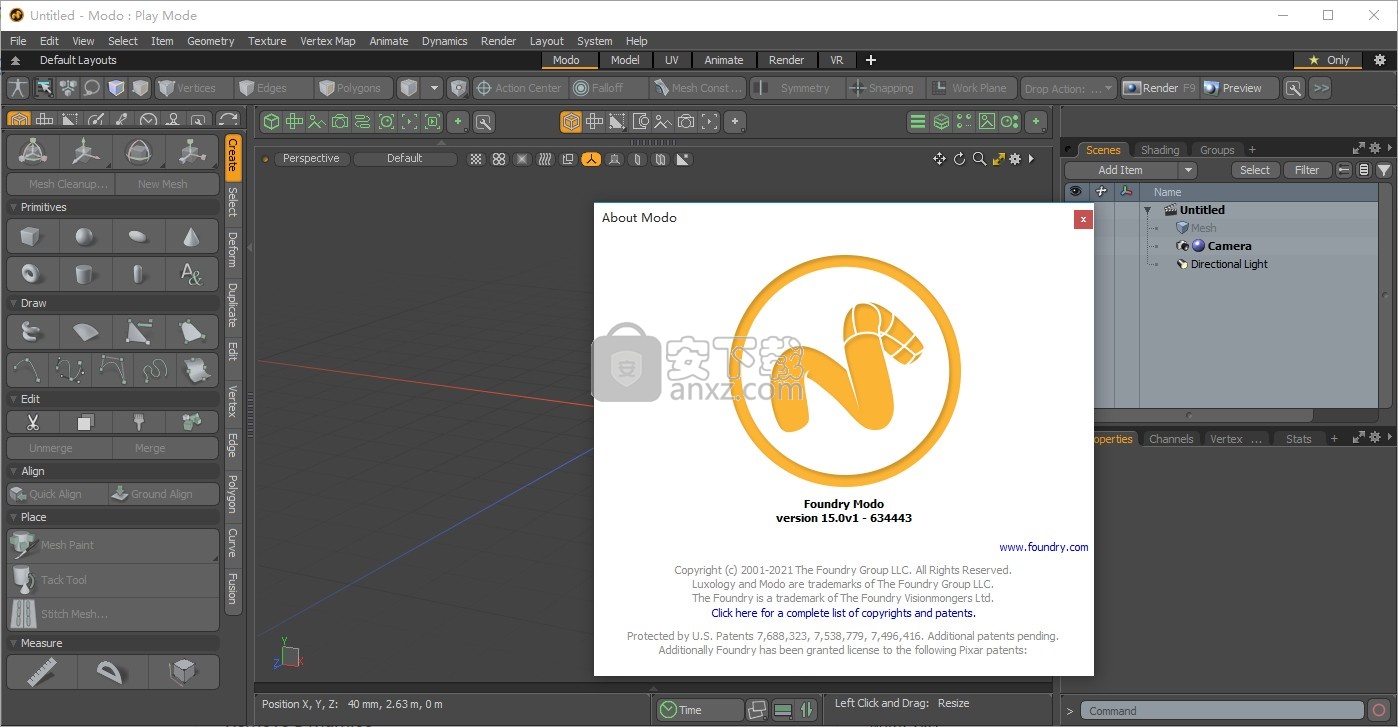Click the pan view icon in viewport
The height and width of the screenshot is (727, 1398).
939,159
